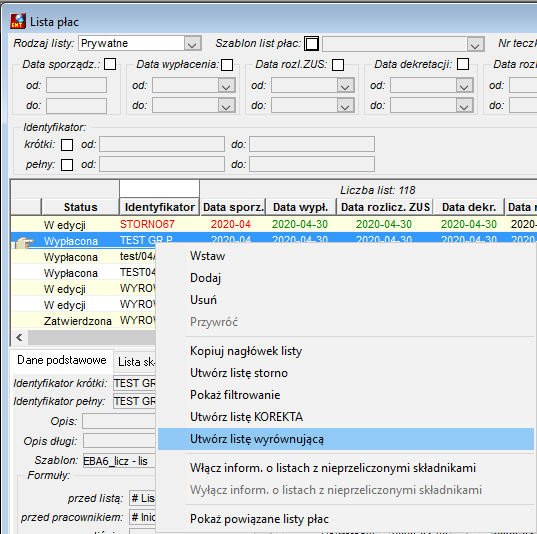
Task: Click the Data sporządz. do input field
Action: tap(76, 106)
